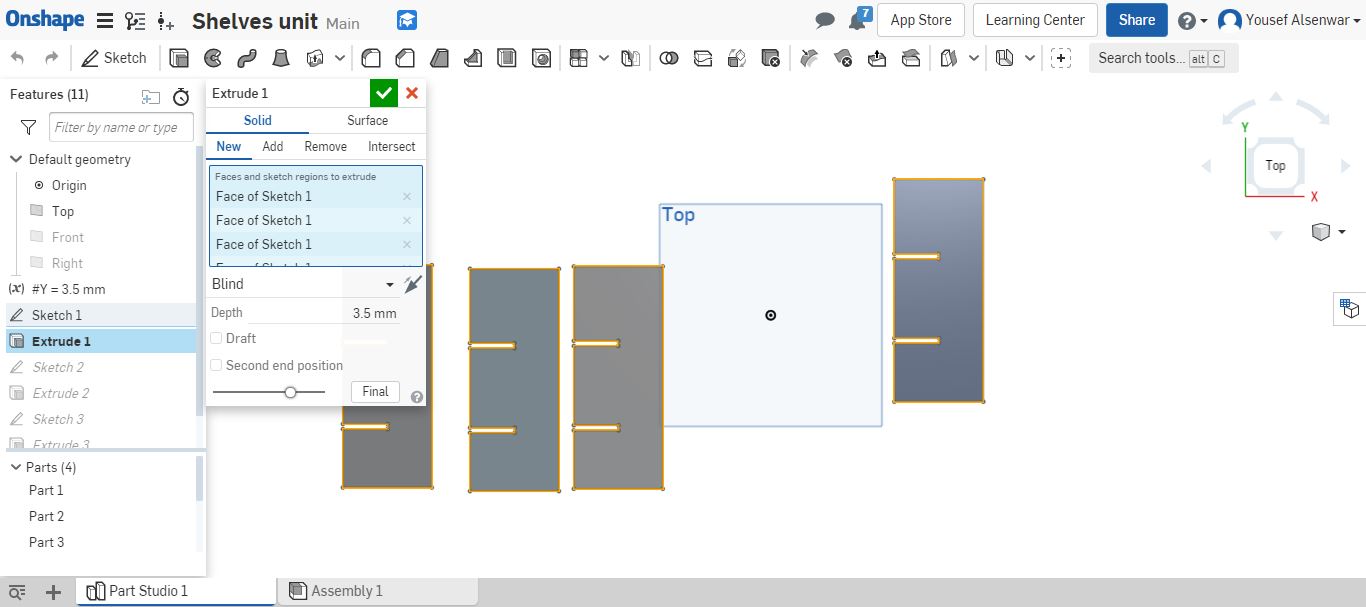Select the Add operation tab
Viewport: 1366px width, 607px height.
click(273, 146)
